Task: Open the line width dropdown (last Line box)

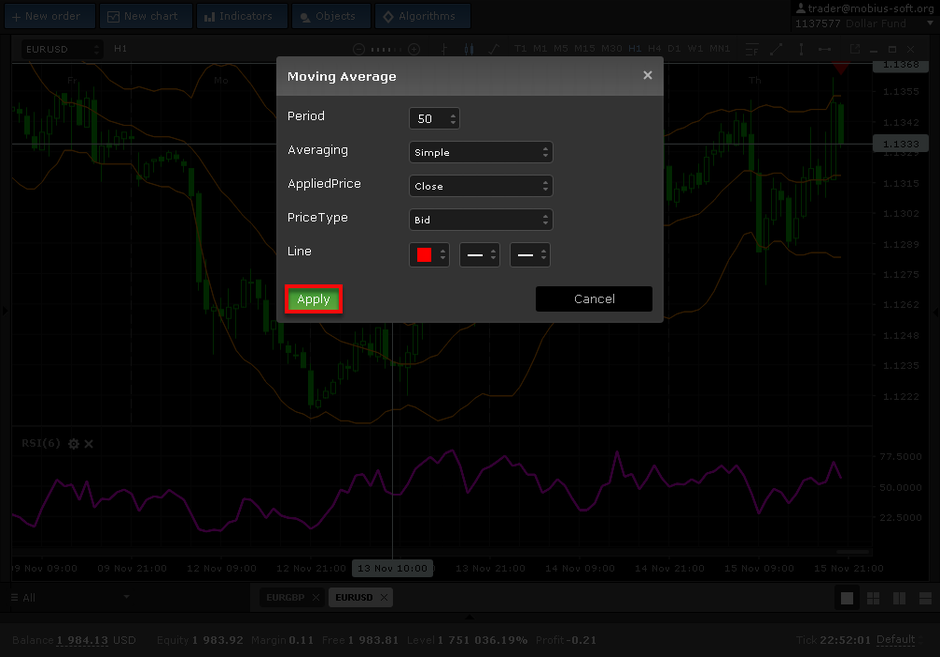Action: click(529, 255)
